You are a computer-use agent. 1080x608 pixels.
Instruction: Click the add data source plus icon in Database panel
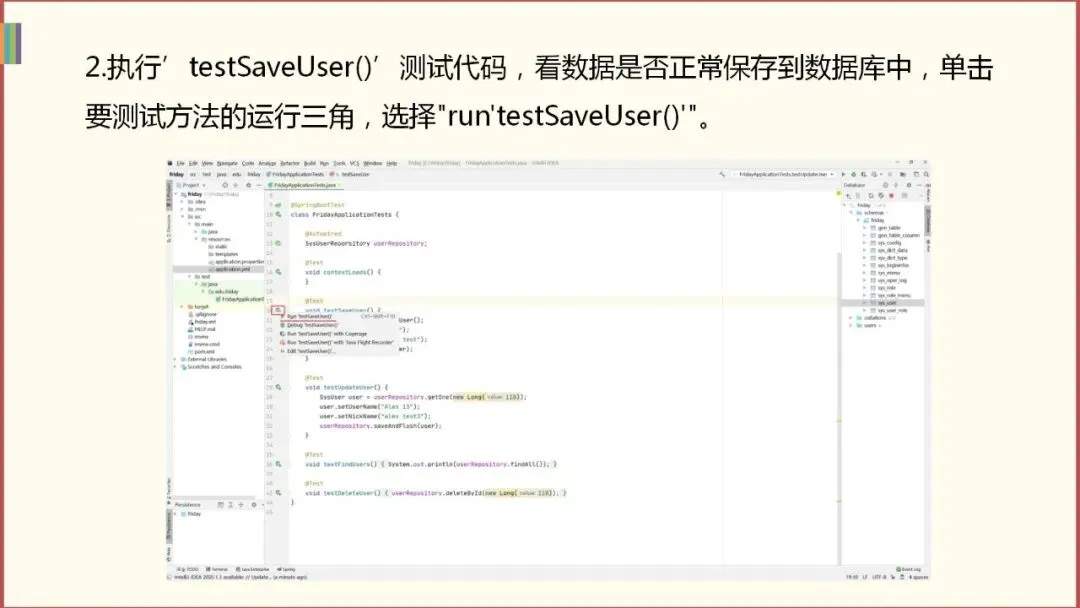[848, 196]
